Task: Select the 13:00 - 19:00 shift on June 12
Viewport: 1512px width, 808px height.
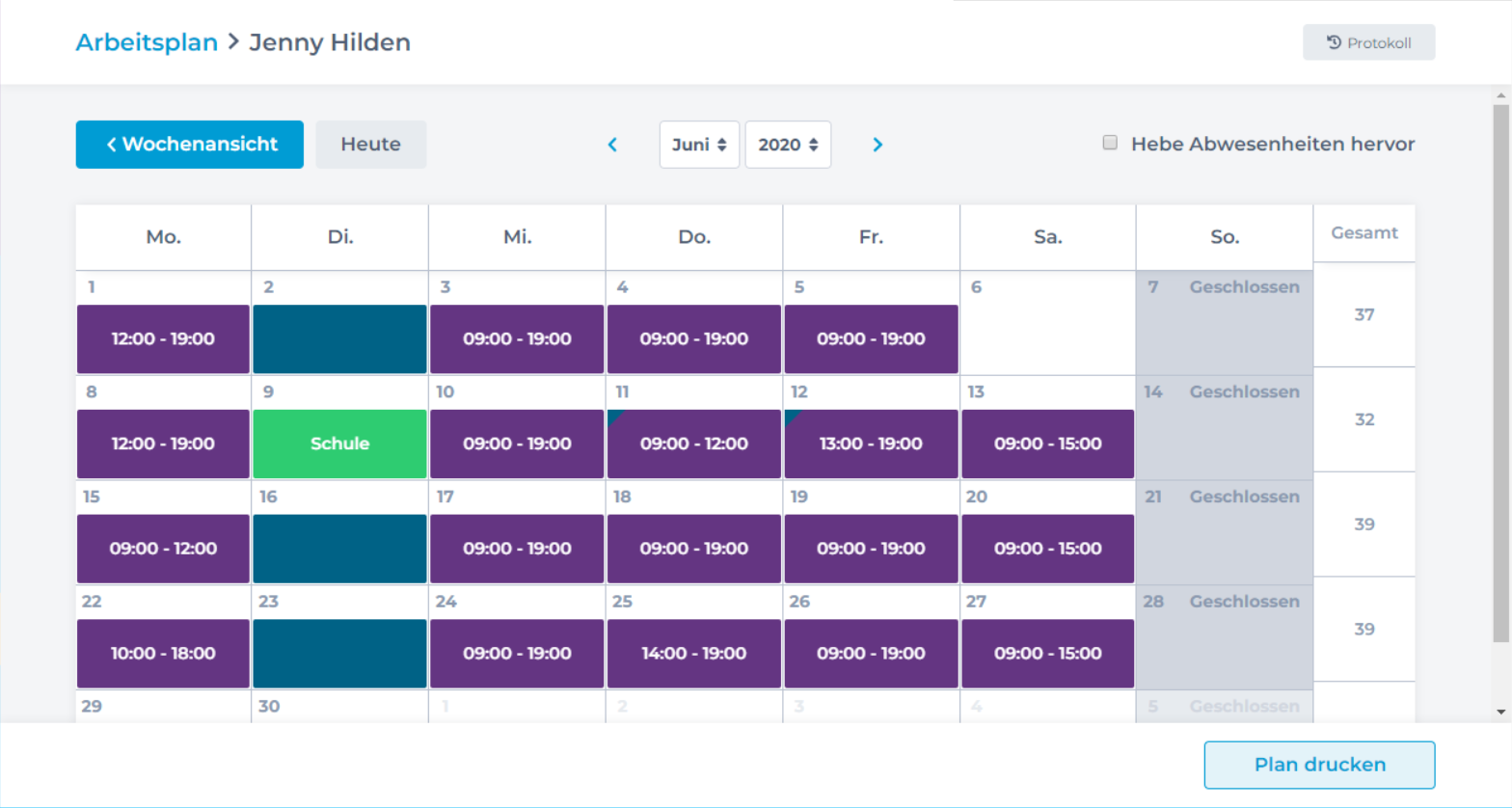Action: tap(871, 444)
